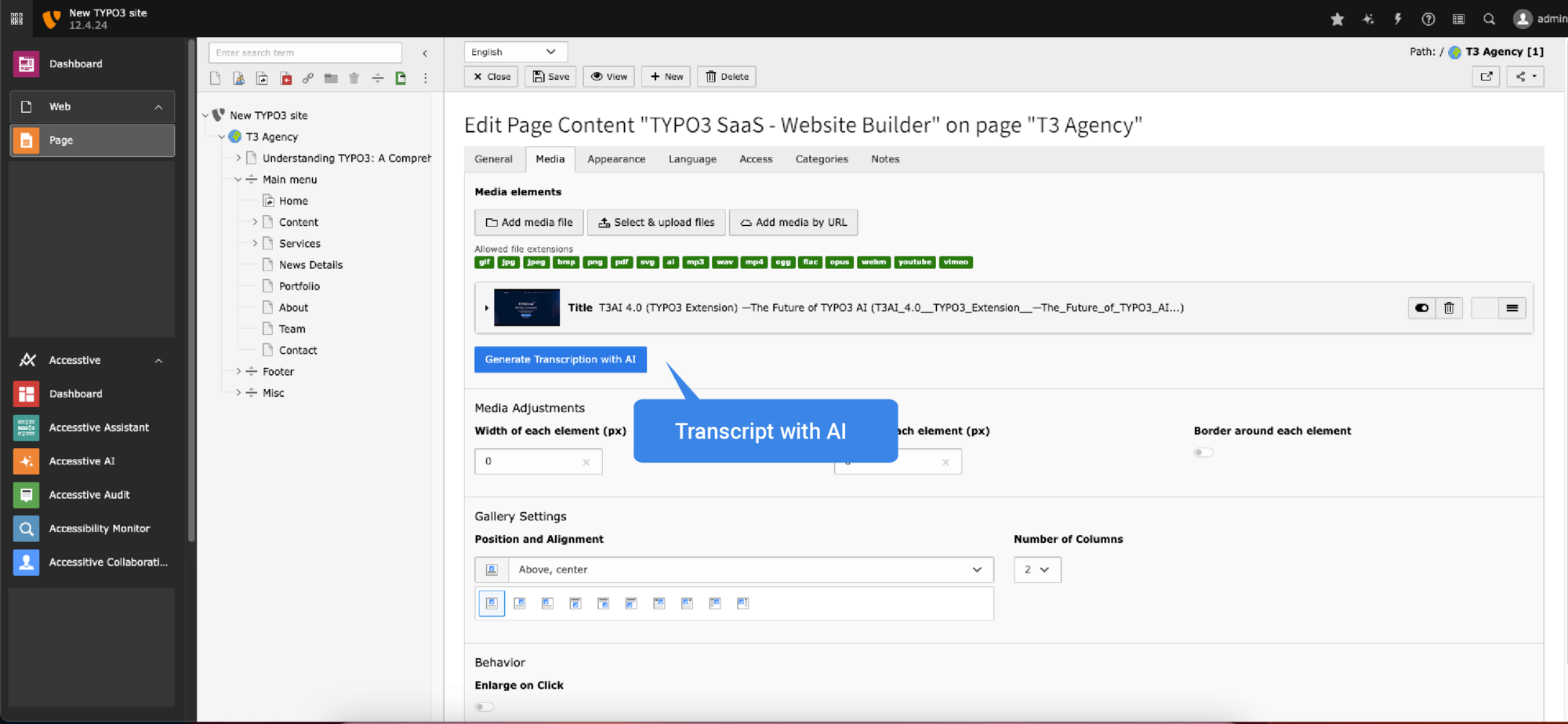Click Generate Transcription with AI

tap(561, 359)
